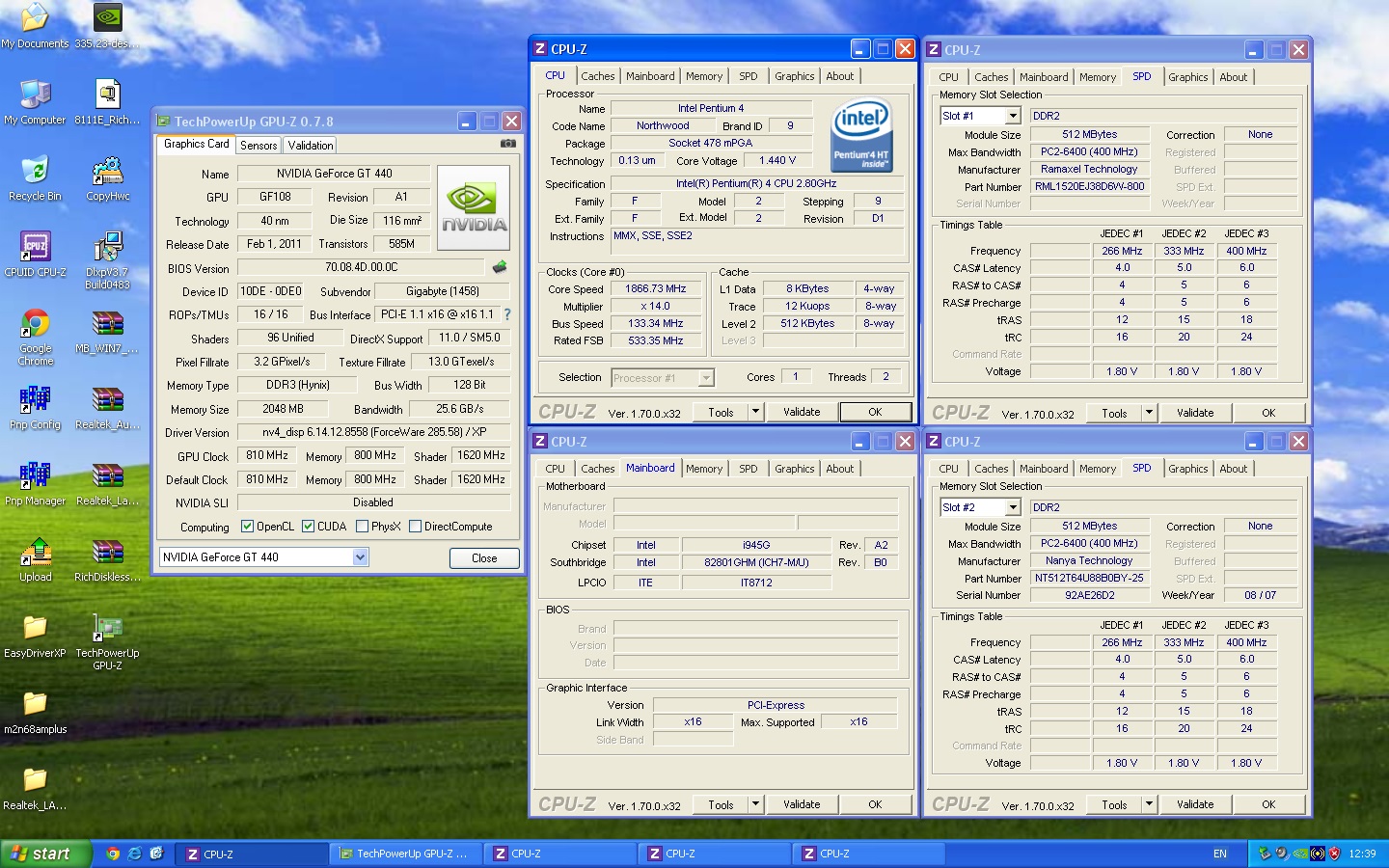
Task: Expand the Slot #1 memory slot dropdown
Action: click(x=1013, y=116)
